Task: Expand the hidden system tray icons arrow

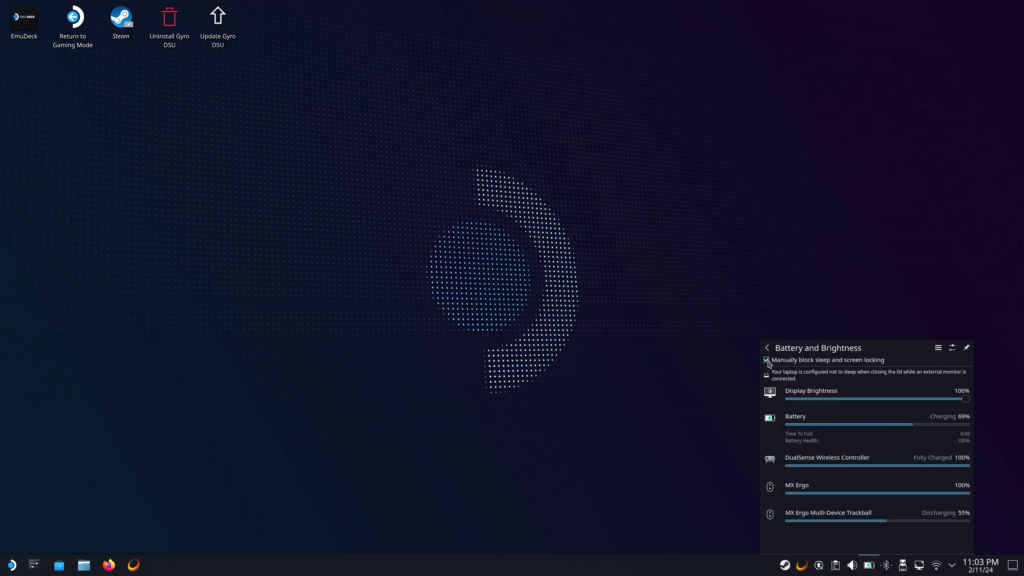Action: click(953, 565)
